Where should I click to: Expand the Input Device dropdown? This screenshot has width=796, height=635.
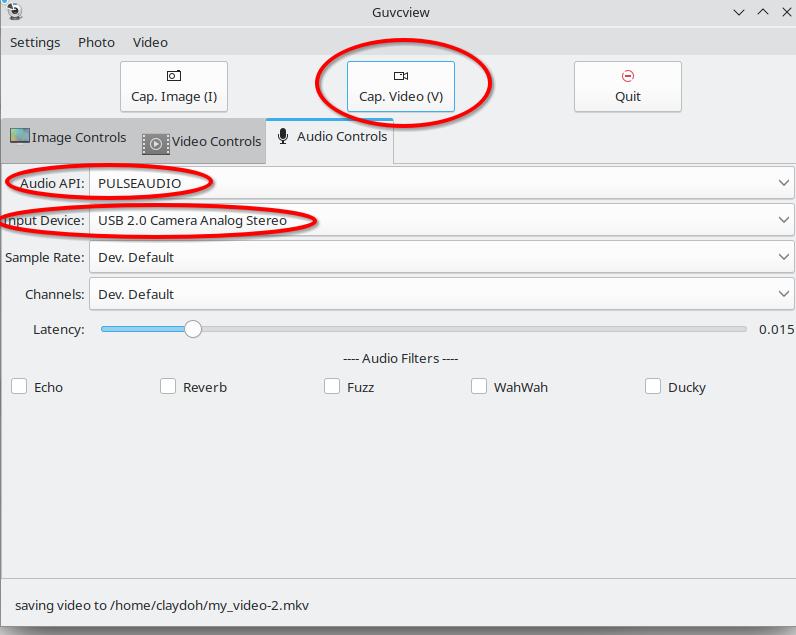440,220
